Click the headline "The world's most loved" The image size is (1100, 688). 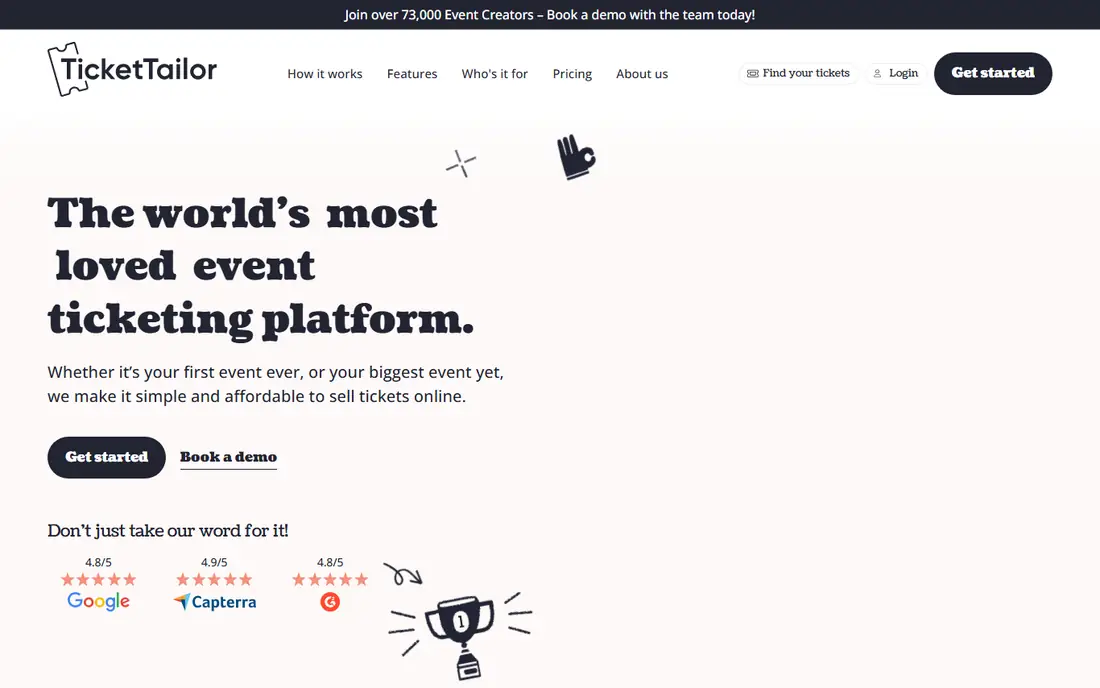coord(243,239)
